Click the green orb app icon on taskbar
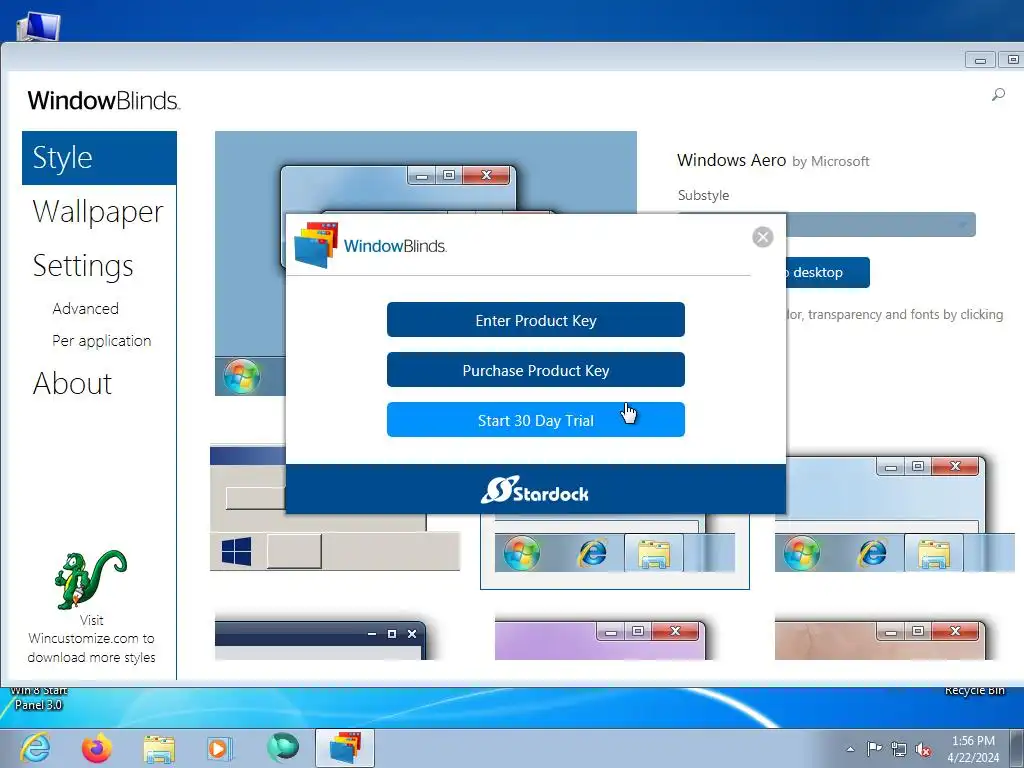This screenshot has width=1024, height=768. [x=282, y=748]
